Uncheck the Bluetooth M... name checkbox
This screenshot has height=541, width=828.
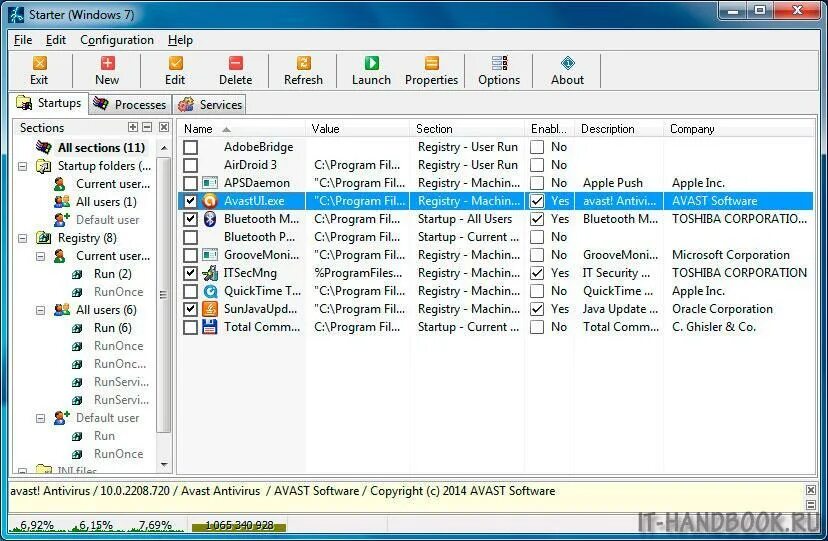[191, 219]
